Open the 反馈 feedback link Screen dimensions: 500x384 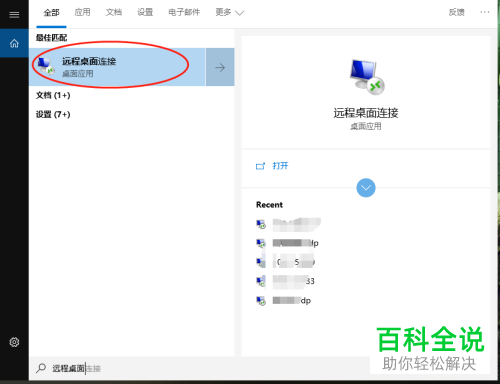click(x=456, y=12)
